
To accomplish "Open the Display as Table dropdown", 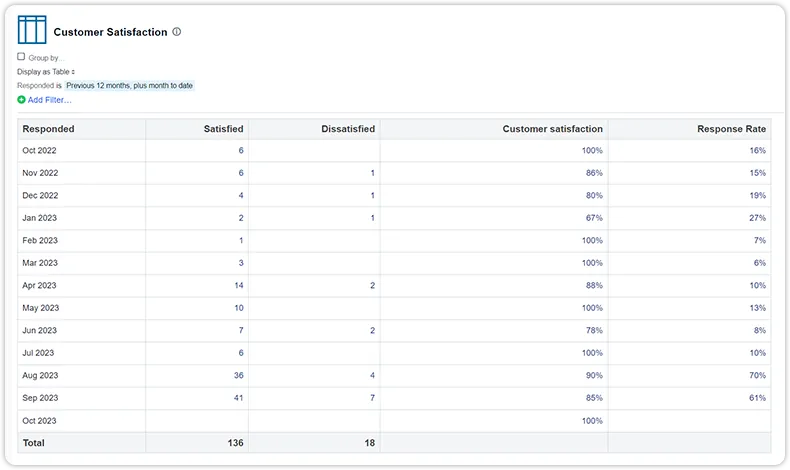I will click(x=46, y=72).
